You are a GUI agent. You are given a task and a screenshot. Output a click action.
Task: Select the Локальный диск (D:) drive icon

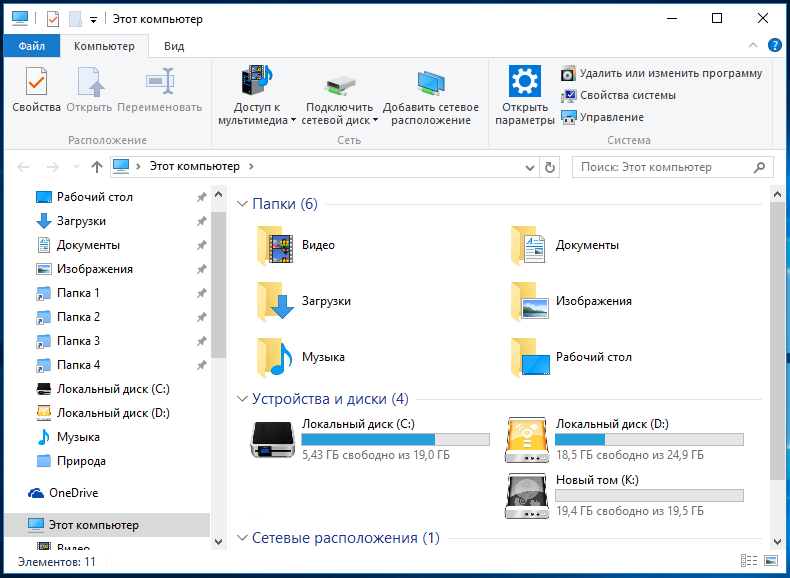(x=526, y=439)
